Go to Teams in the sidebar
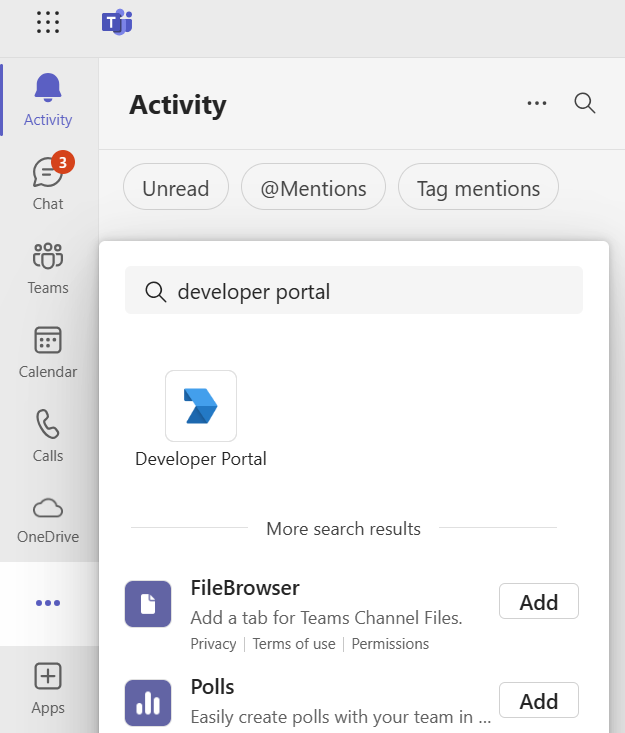The height and width of the screenshot is (733, 625). pos(48,268)
